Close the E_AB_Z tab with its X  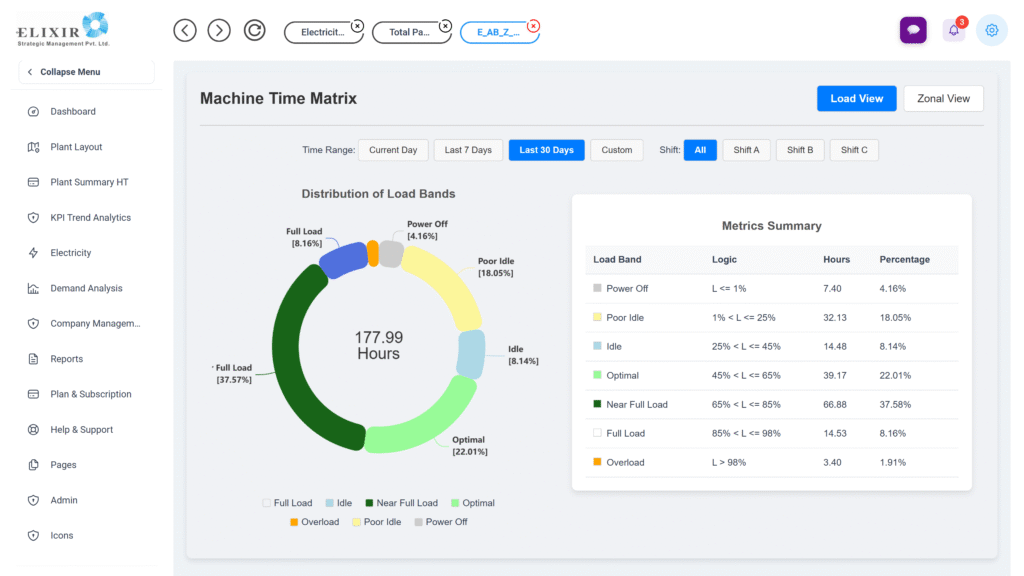tap(533, 26)
